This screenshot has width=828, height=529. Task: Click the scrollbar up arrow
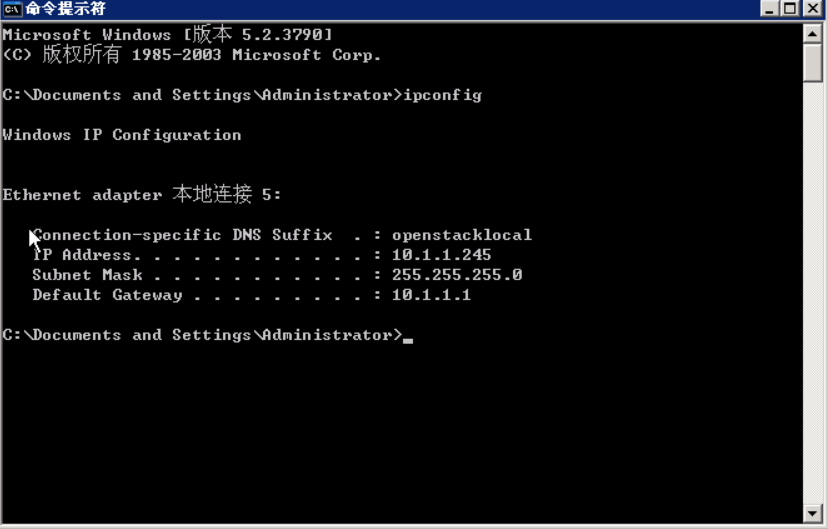pos(812,35)
